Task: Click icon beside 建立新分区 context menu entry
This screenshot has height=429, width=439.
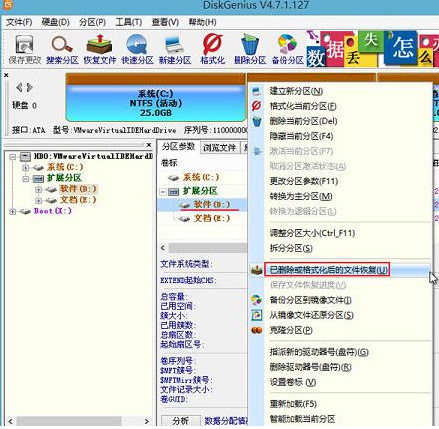Action: pos(256,91)
